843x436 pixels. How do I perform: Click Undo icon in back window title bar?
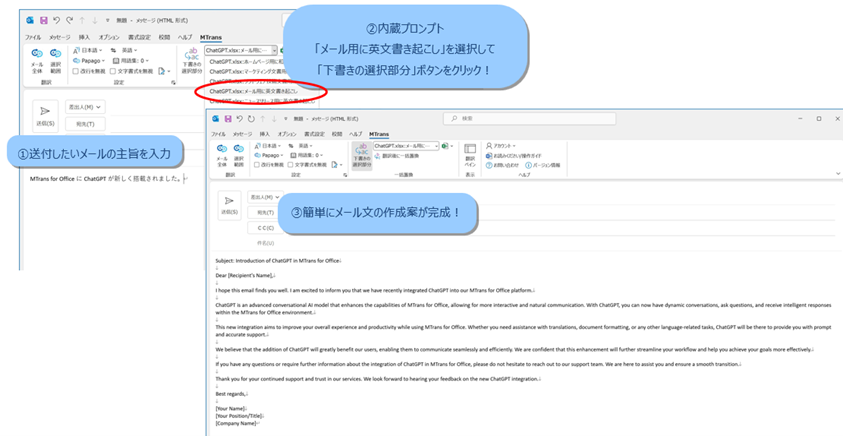click(x=56, y=20)
